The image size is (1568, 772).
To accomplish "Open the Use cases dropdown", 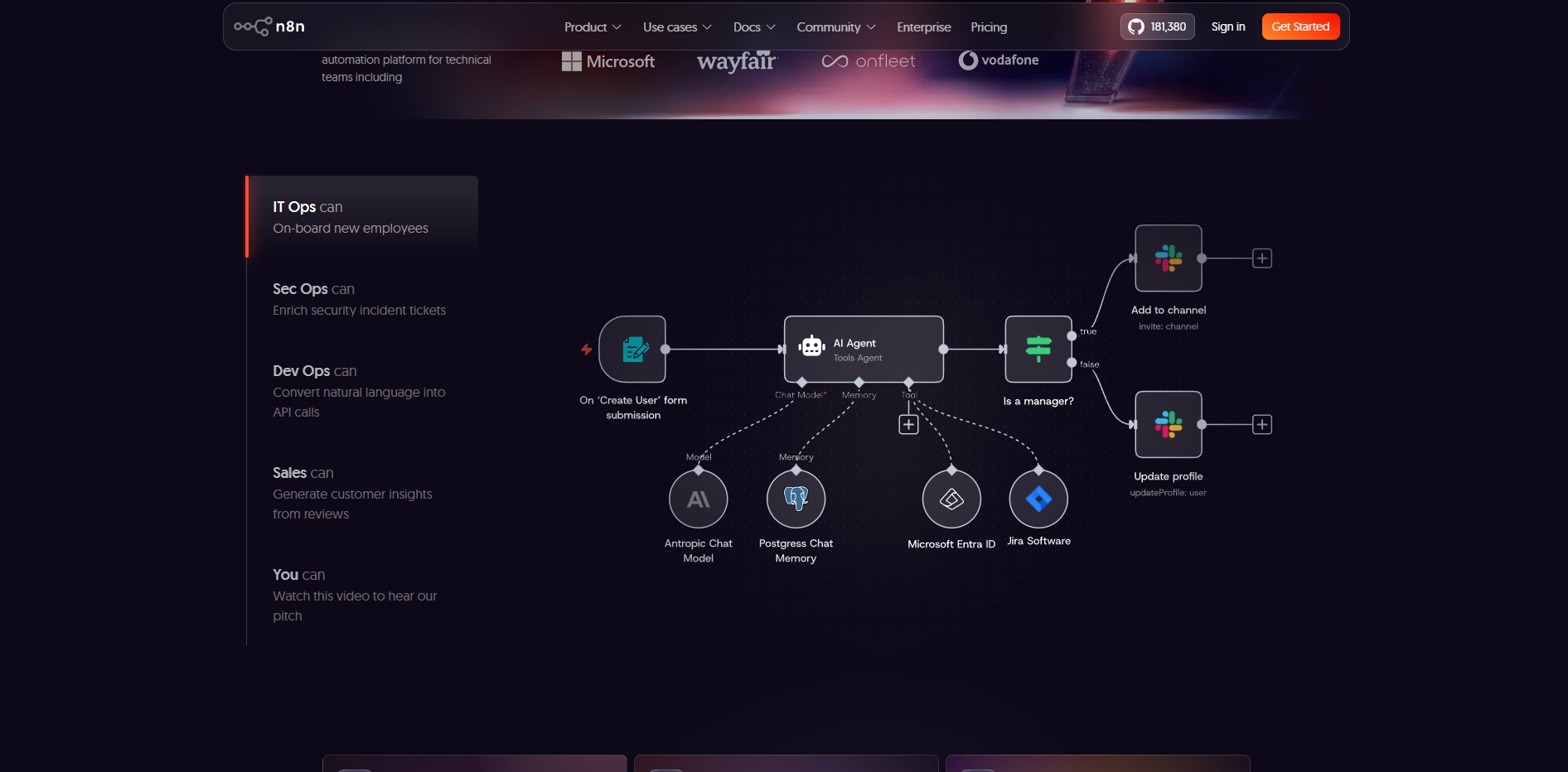I will point(676,27).
